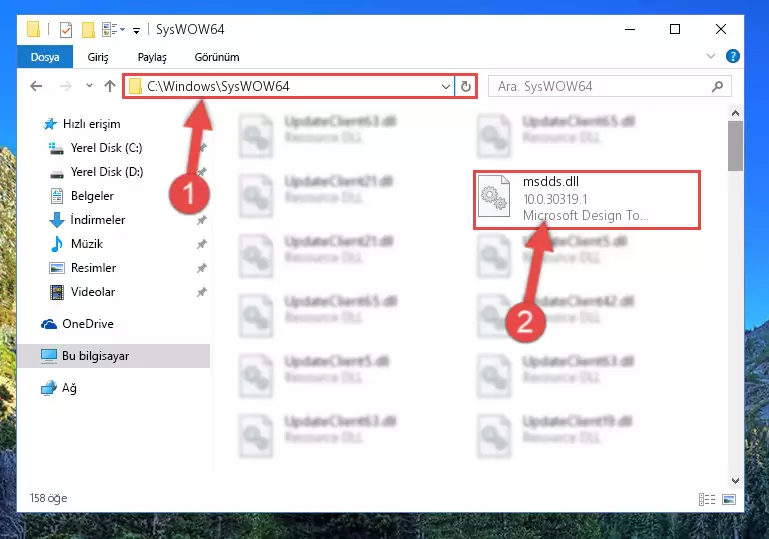Viewport: 769px width, 539px height.
Task: Select Bu bilgisayar in navigation pane
Action: (x=113, y=356)
